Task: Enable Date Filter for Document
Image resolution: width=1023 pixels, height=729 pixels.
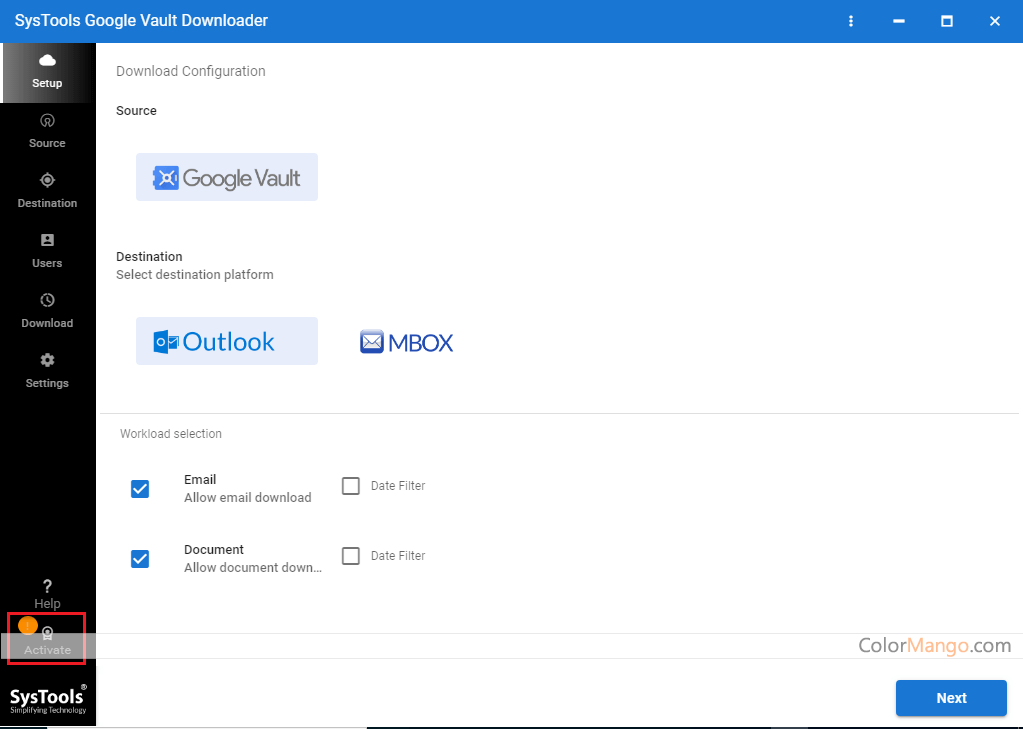Action: (351, 556)
